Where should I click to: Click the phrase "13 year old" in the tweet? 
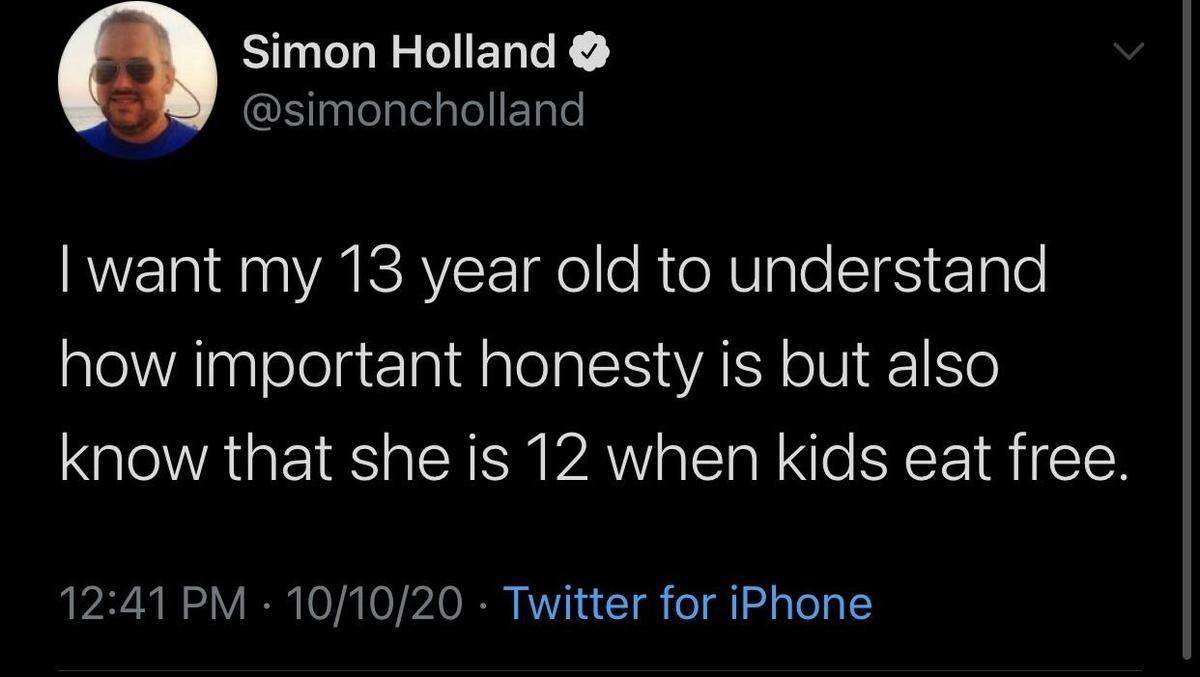[485, 272]
